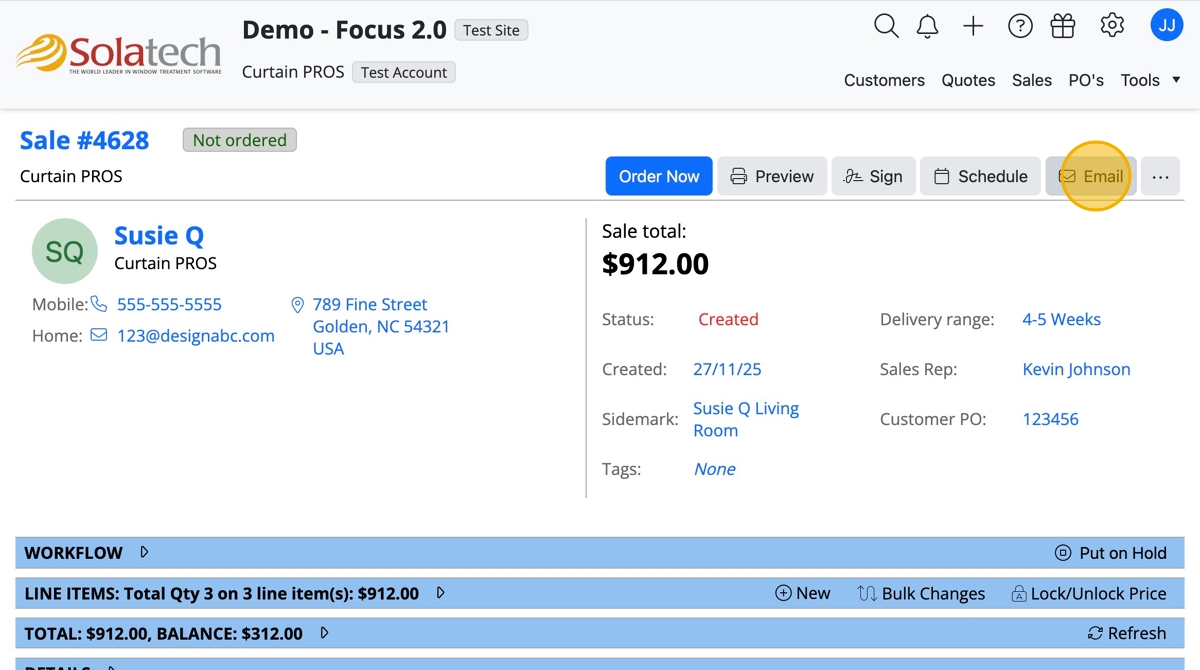Viewport: 1200px width, 670px height.
Task: Toggle Lock/Unlock Price
Action: click(x=1088, y=593)
